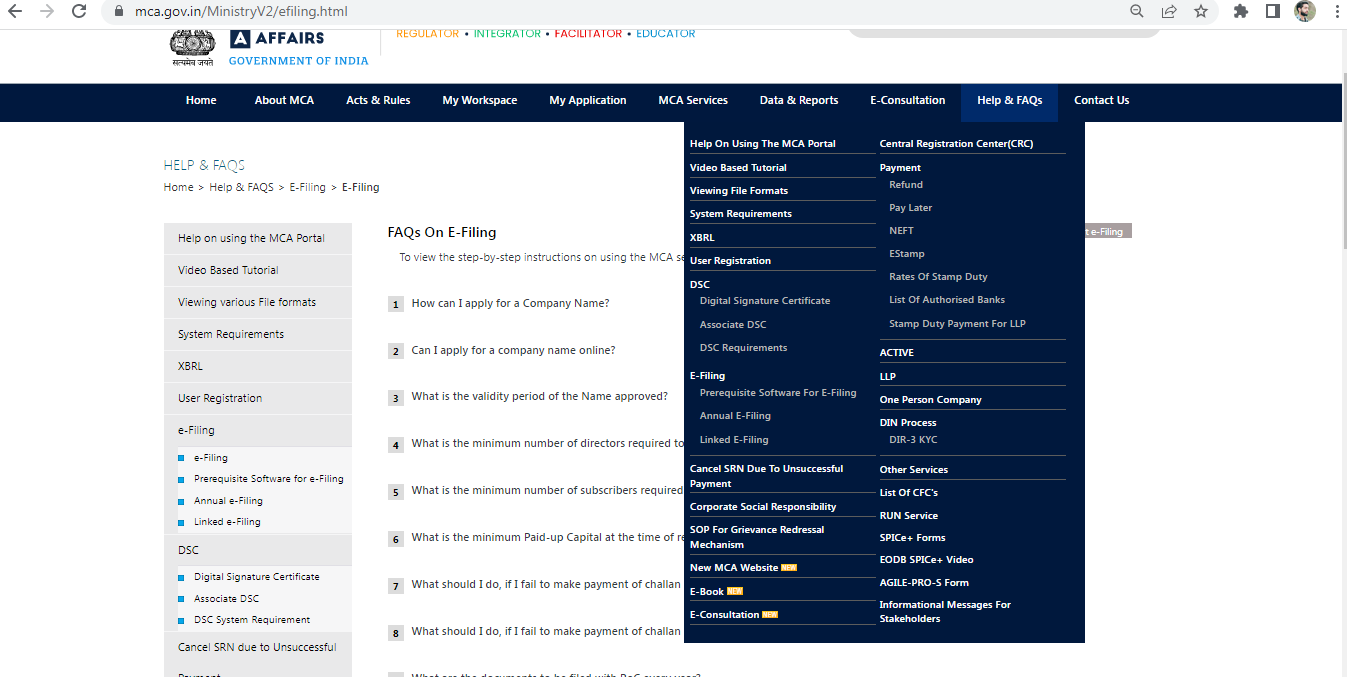Open Stamp Duty Payment For LLP
Screen dimensions: 1347x677
pyautogui.click(x=957, y=324)
